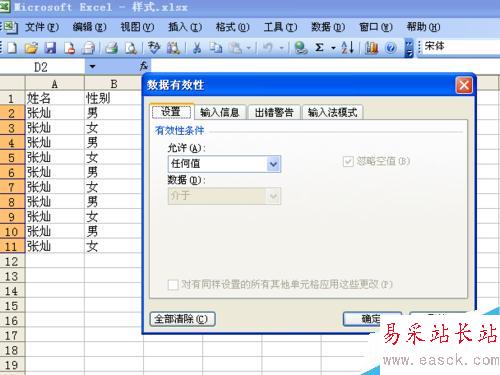Cut selection with the scissors icon

[x=197, y=48]
